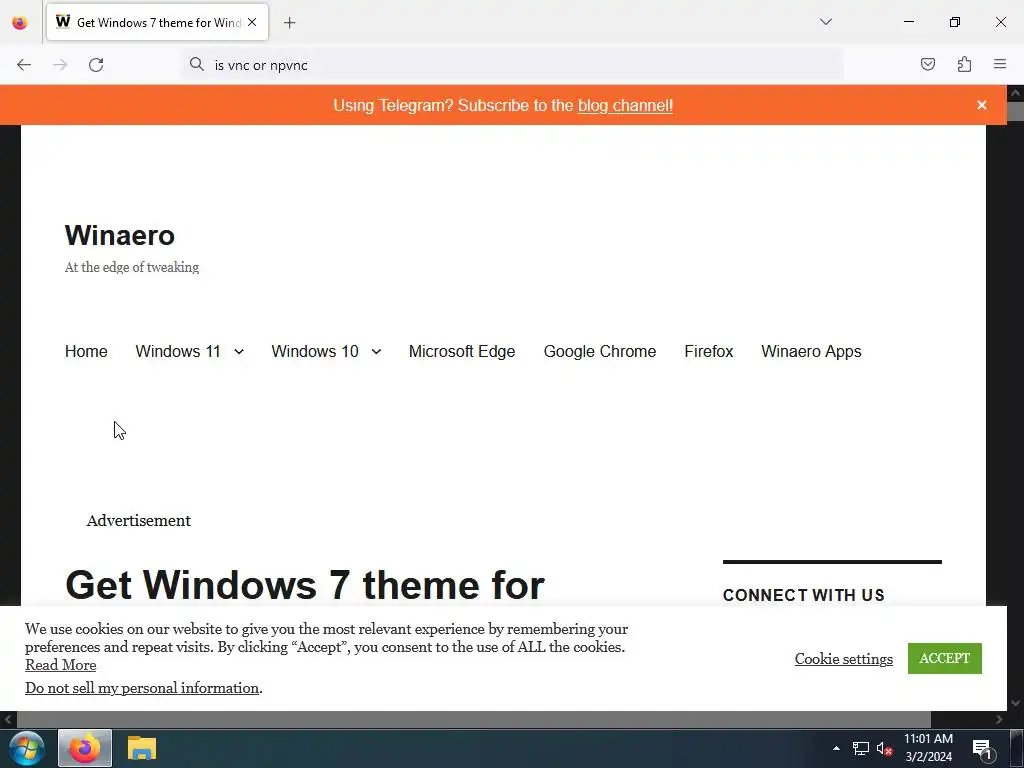Close the 'Get Windows 7 theme' tab
This screenshot has height=768, width=1024.
[x=252, y=22]
